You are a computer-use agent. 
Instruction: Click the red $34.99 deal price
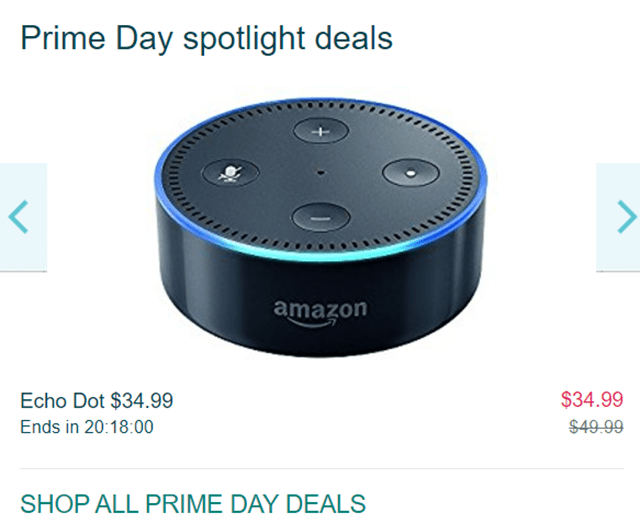click(592, 401)
